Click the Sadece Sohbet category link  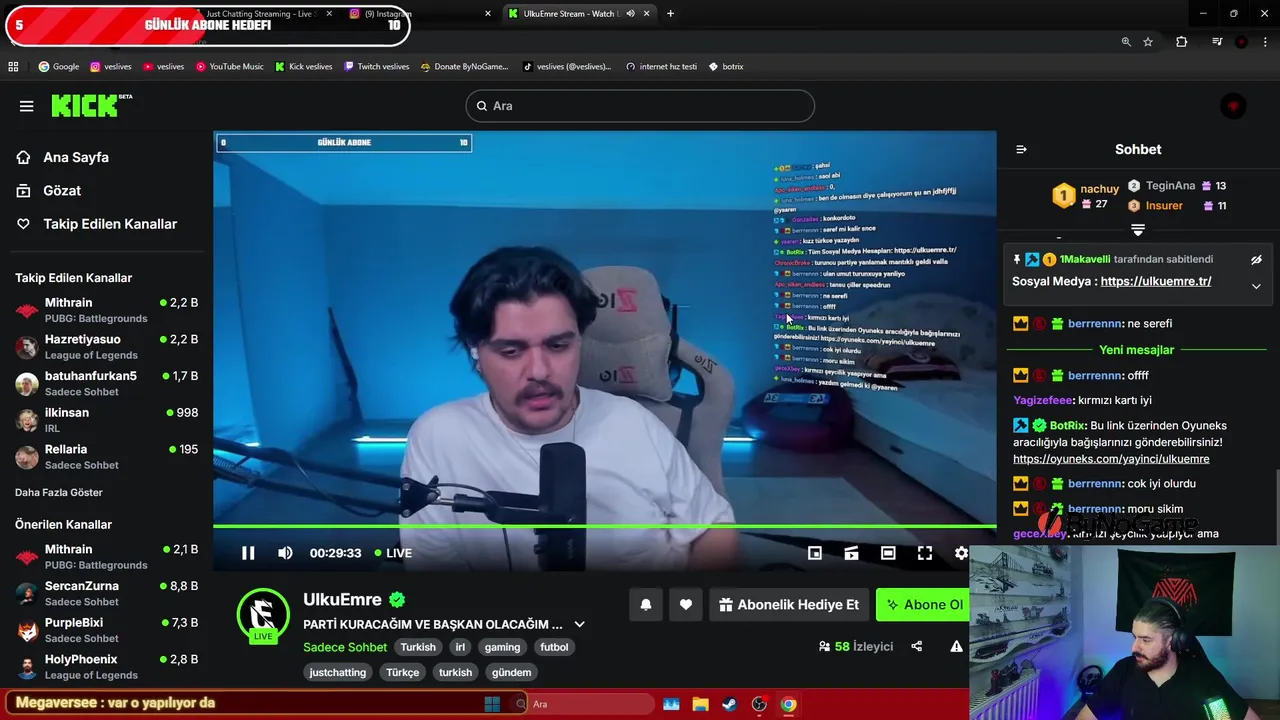pyautogui.click(x=345, y=647)
